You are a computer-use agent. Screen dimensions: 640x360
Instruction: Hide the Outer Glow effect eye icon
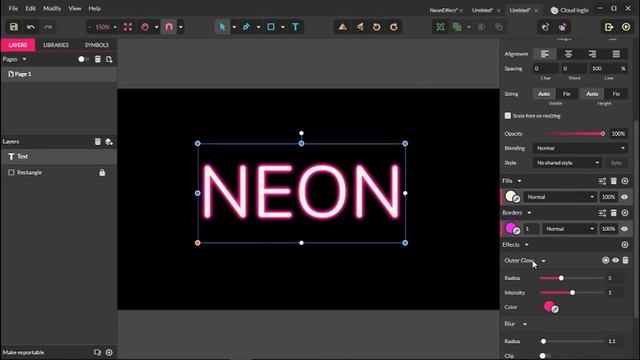coord(616,260)
